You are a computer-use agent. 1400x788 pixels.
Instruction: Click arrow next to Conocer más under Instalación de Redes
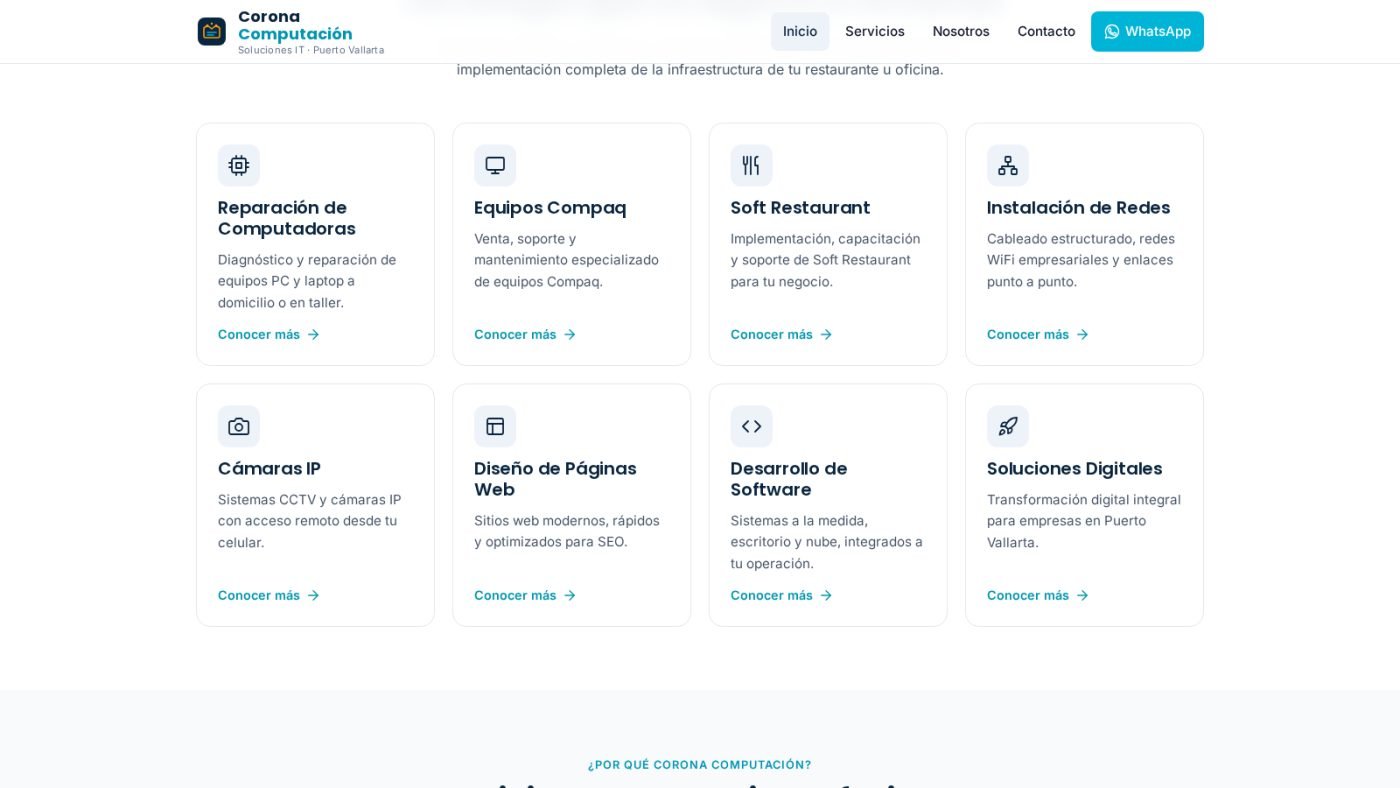(1082, 334)
